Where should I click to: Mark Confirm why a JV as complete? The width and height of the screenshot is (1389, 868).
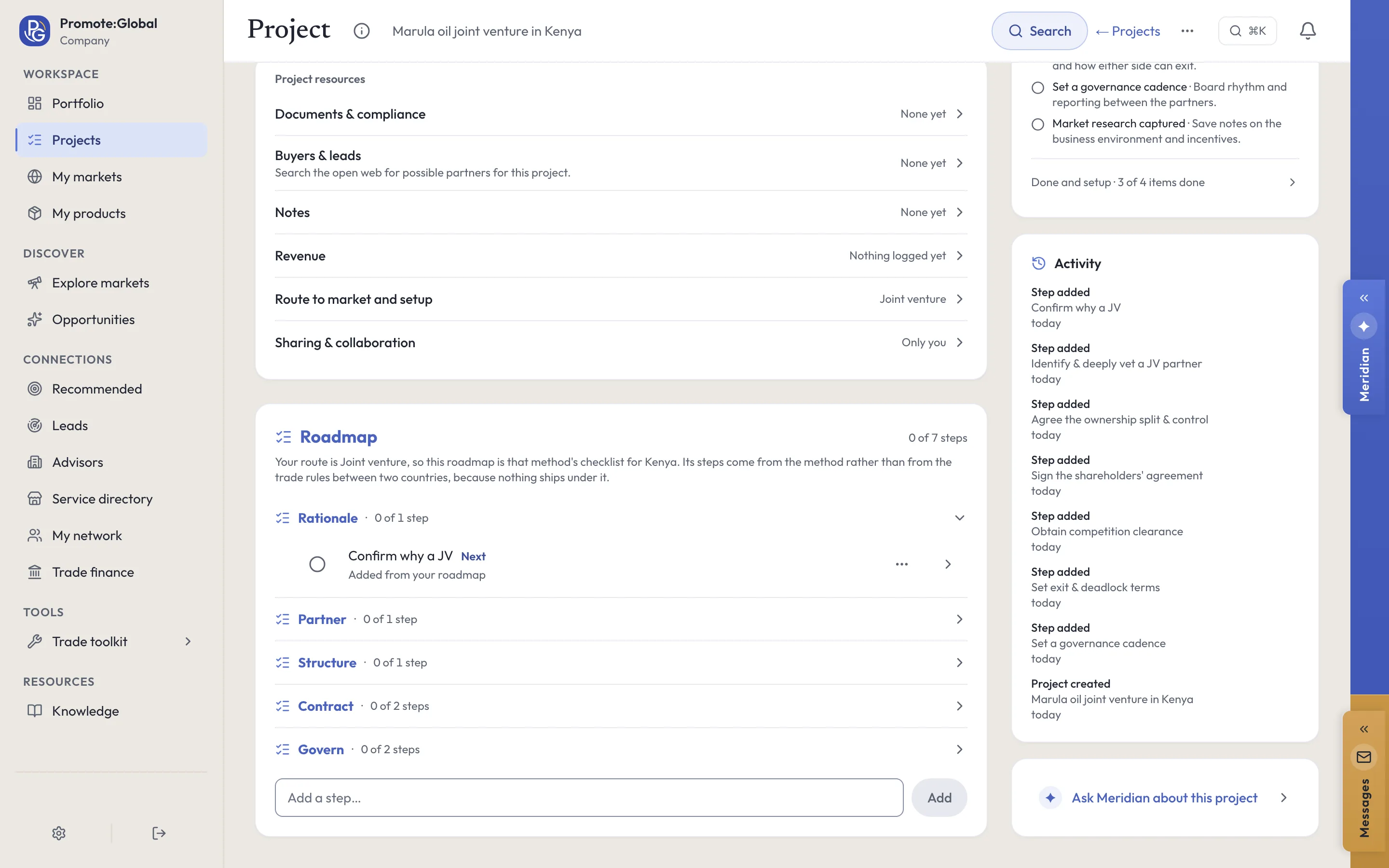[317, 564]
